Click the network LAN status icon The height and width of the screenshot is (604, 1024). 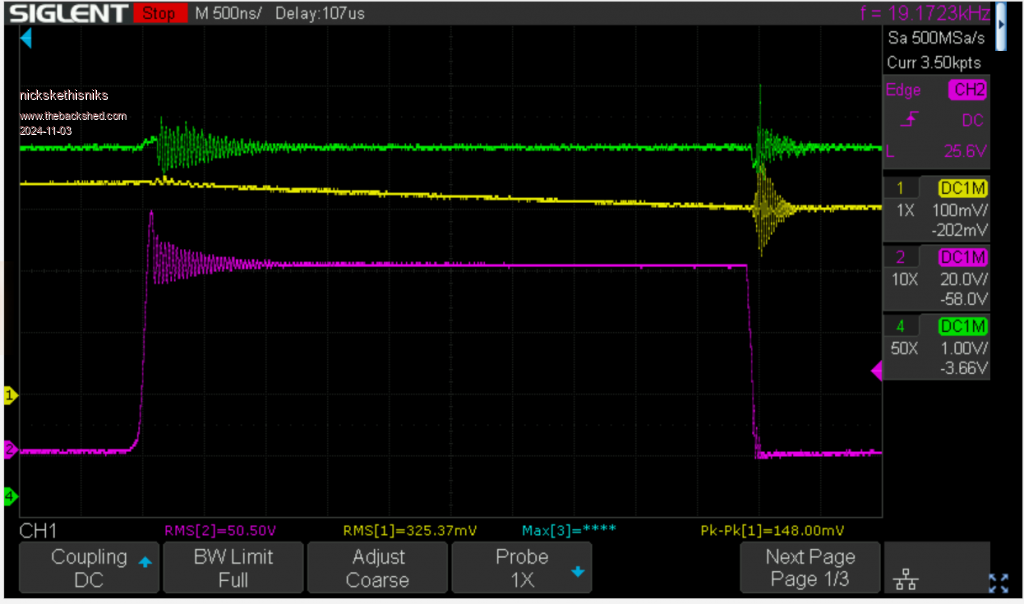907,579
